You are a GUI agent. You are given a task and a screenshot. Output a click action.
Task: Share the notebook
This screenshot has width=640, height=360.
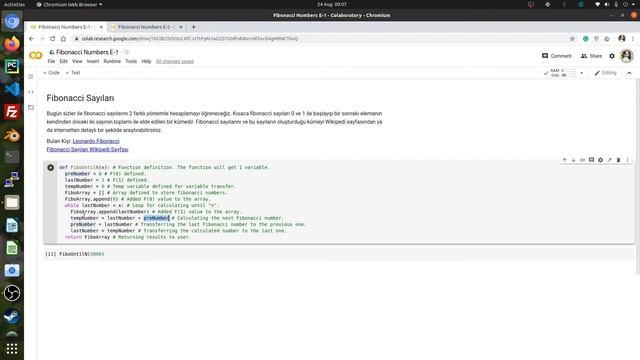pos(591,56)
